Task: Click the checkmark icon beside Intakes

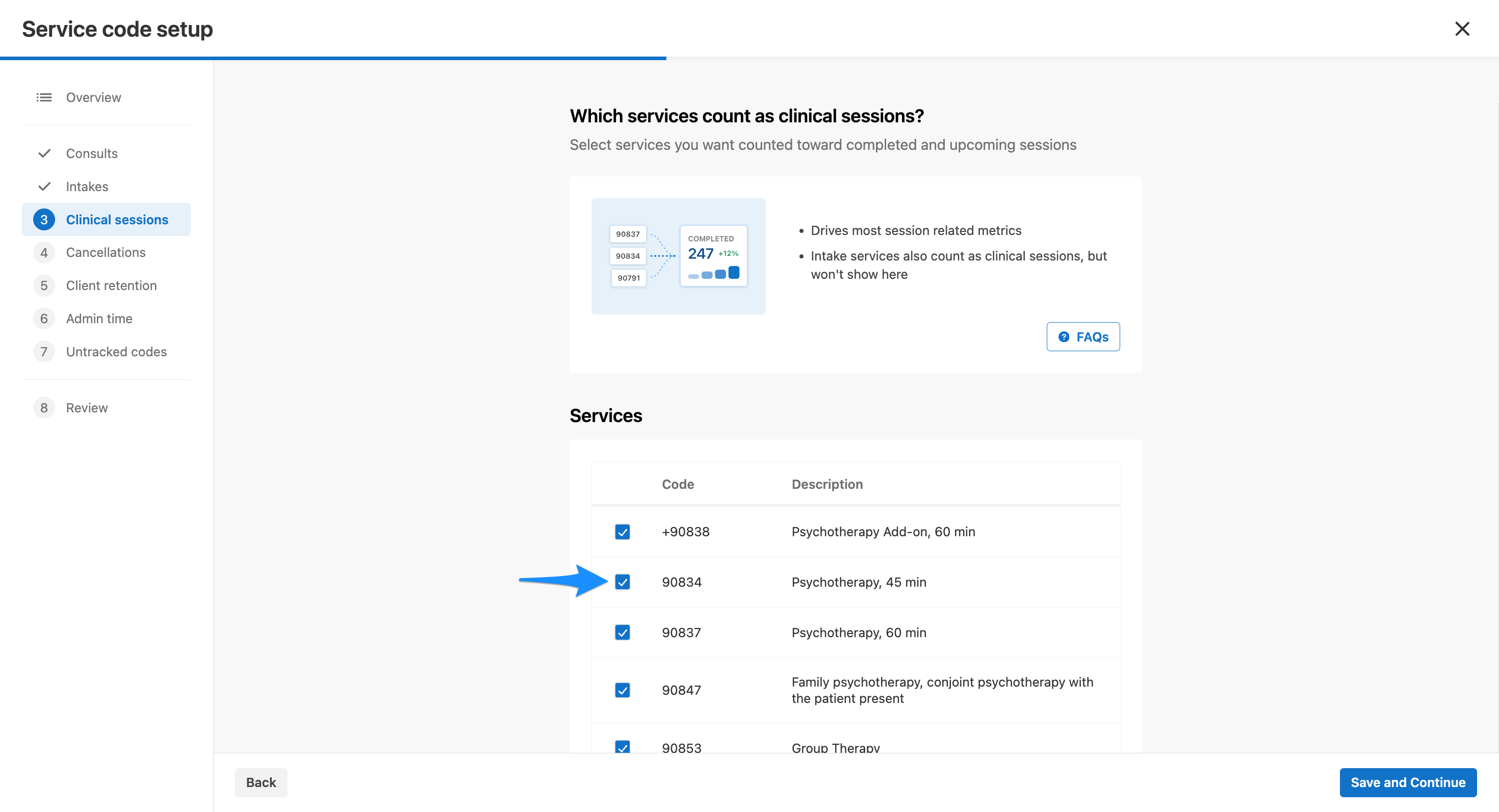Action: click(44, 187)
